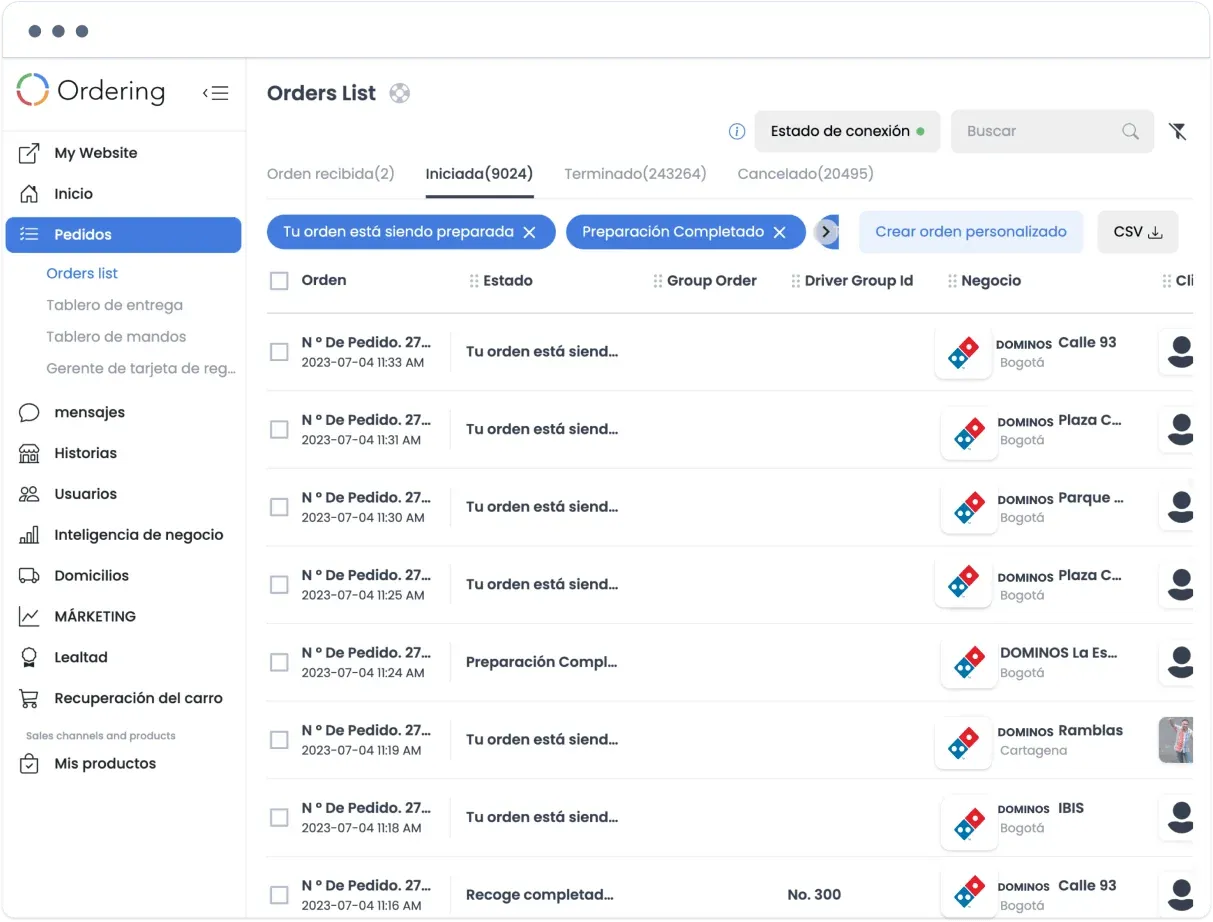Switch to Terminado(243264) tab
The width and height of the screenshot is (1213, 922).
(635, 174)
